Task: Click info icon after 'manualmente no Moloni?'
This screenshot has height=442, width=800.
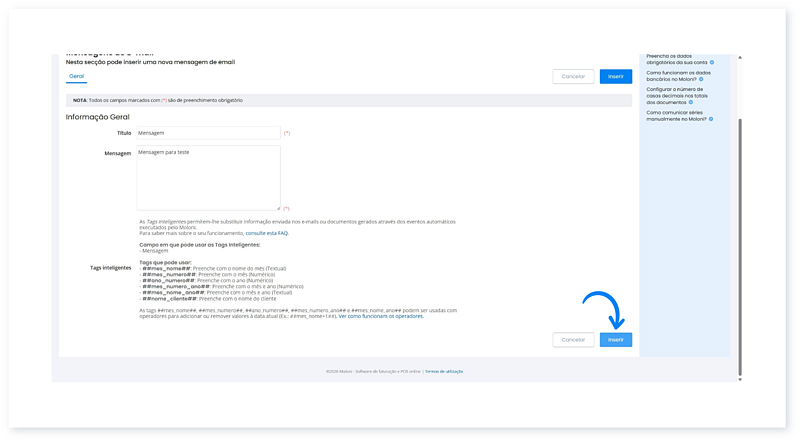Action: coord(711,118)
